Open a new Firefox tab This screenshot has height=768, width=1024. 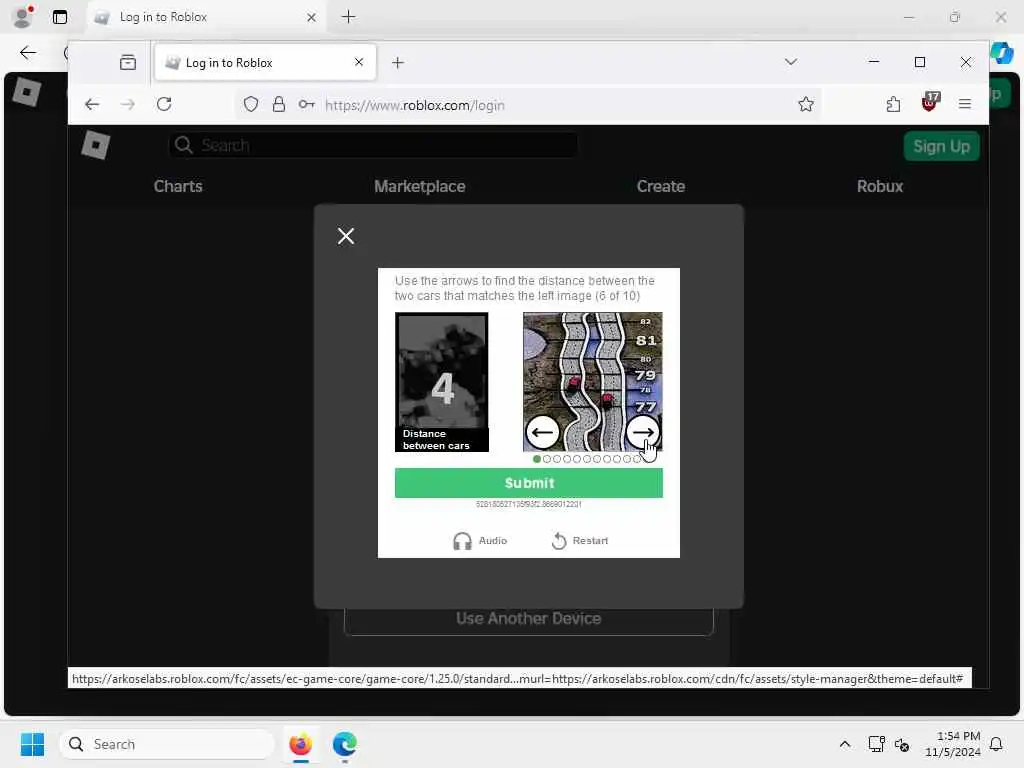pos(398,63)
